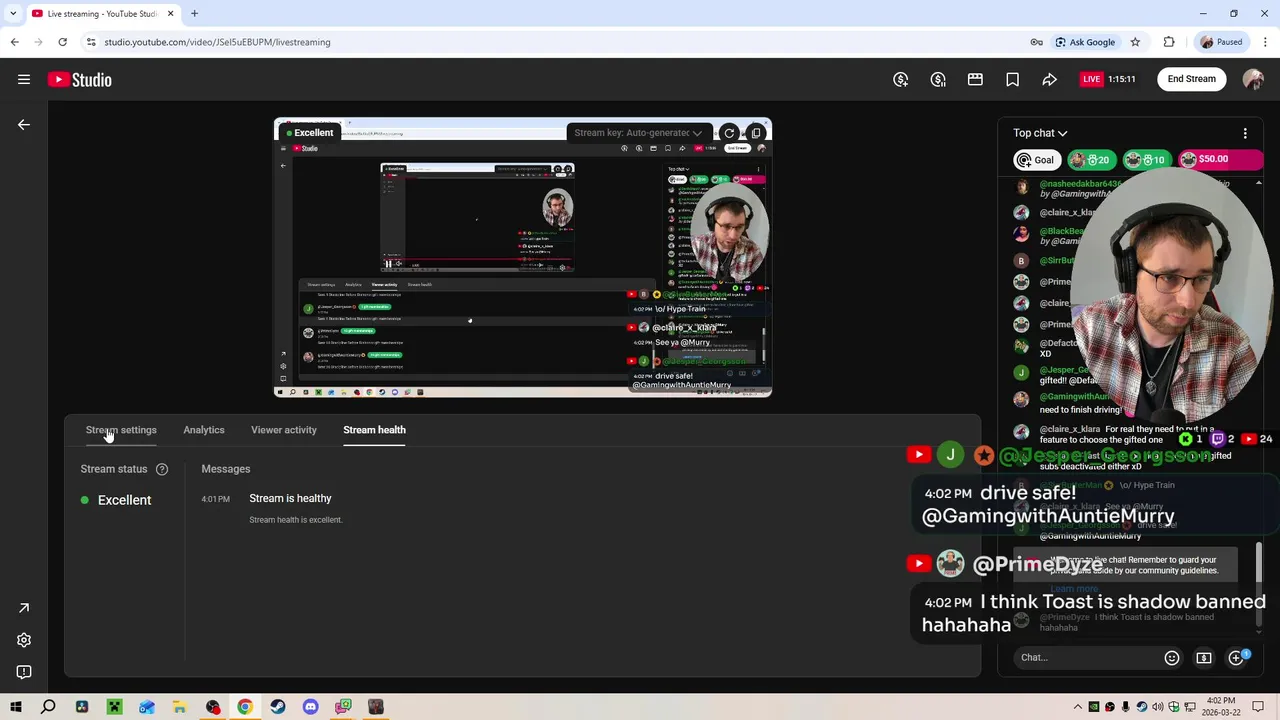Viewport: 1280px width, 720px height.
Task: Click the stream preview thumbnail
Action: (x=523, y=258)
